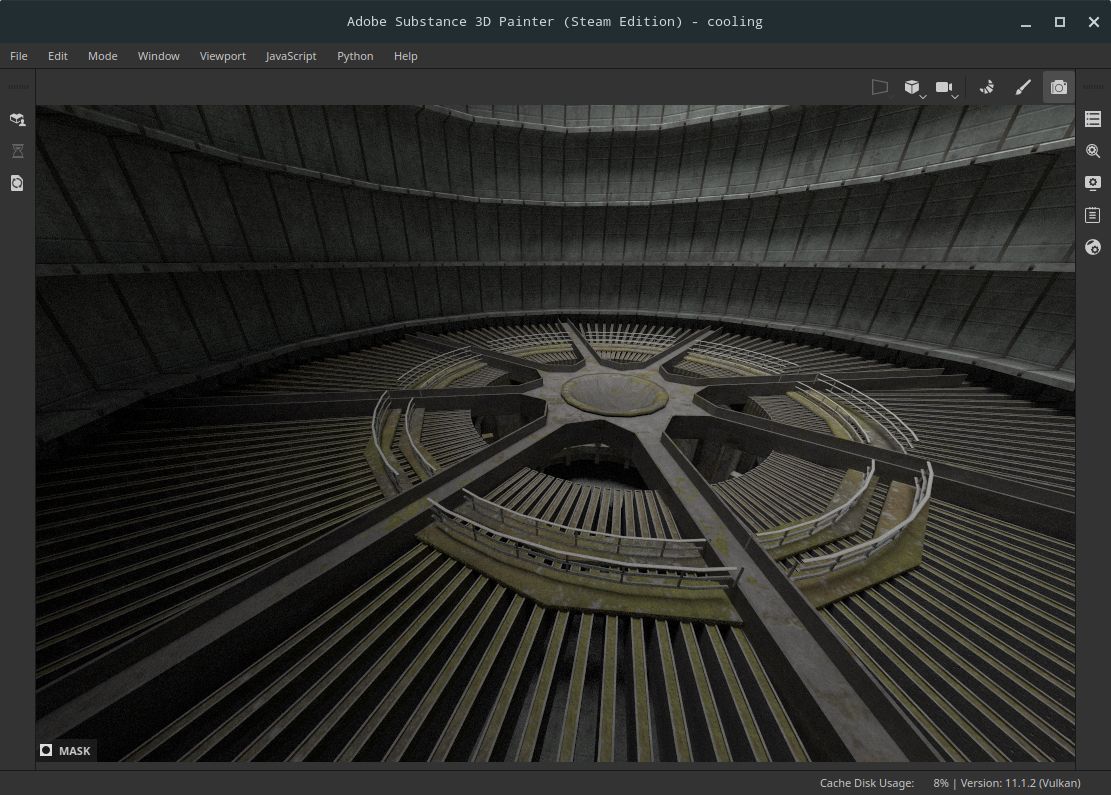Close the Substance 3D Painter window

click(1093, 22)
